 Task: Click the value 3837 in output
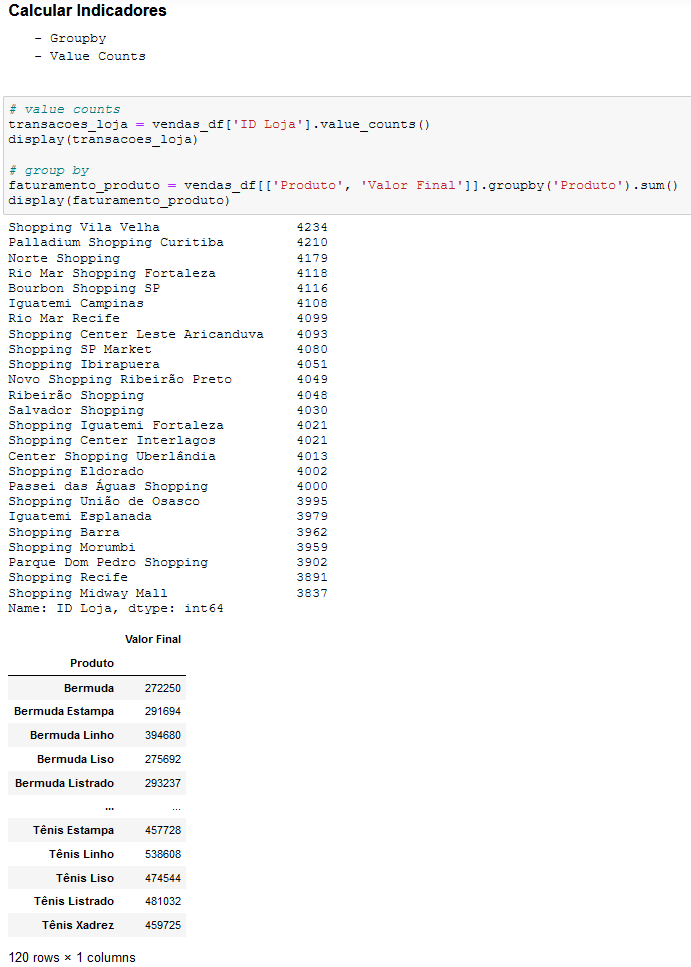click(312, 593)
